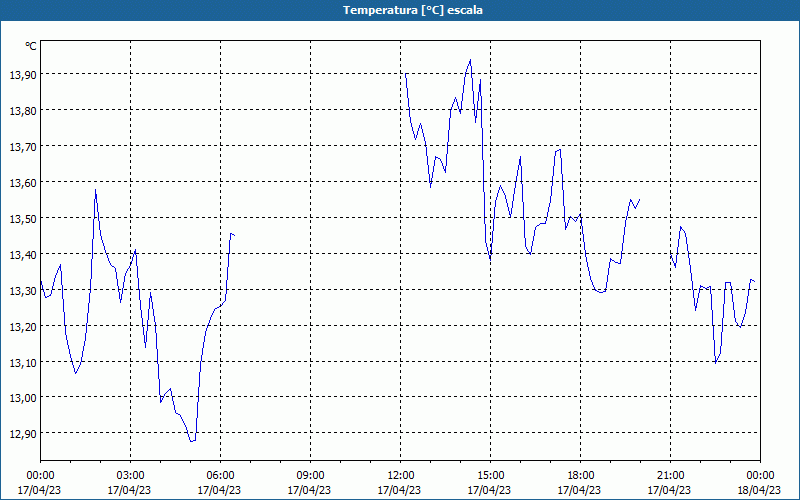Click the highest peak of the temperature curve

coord(470,60)
